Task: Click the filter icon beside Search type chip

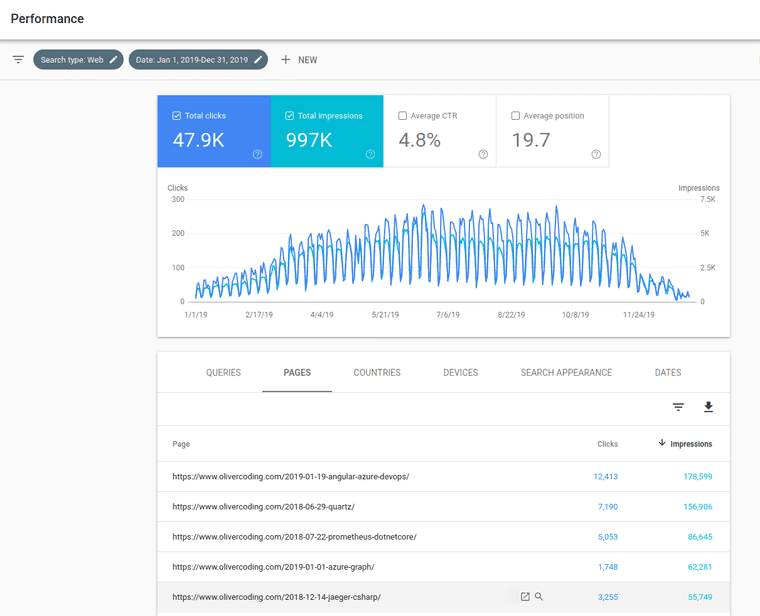Action: tap(18, 60)
